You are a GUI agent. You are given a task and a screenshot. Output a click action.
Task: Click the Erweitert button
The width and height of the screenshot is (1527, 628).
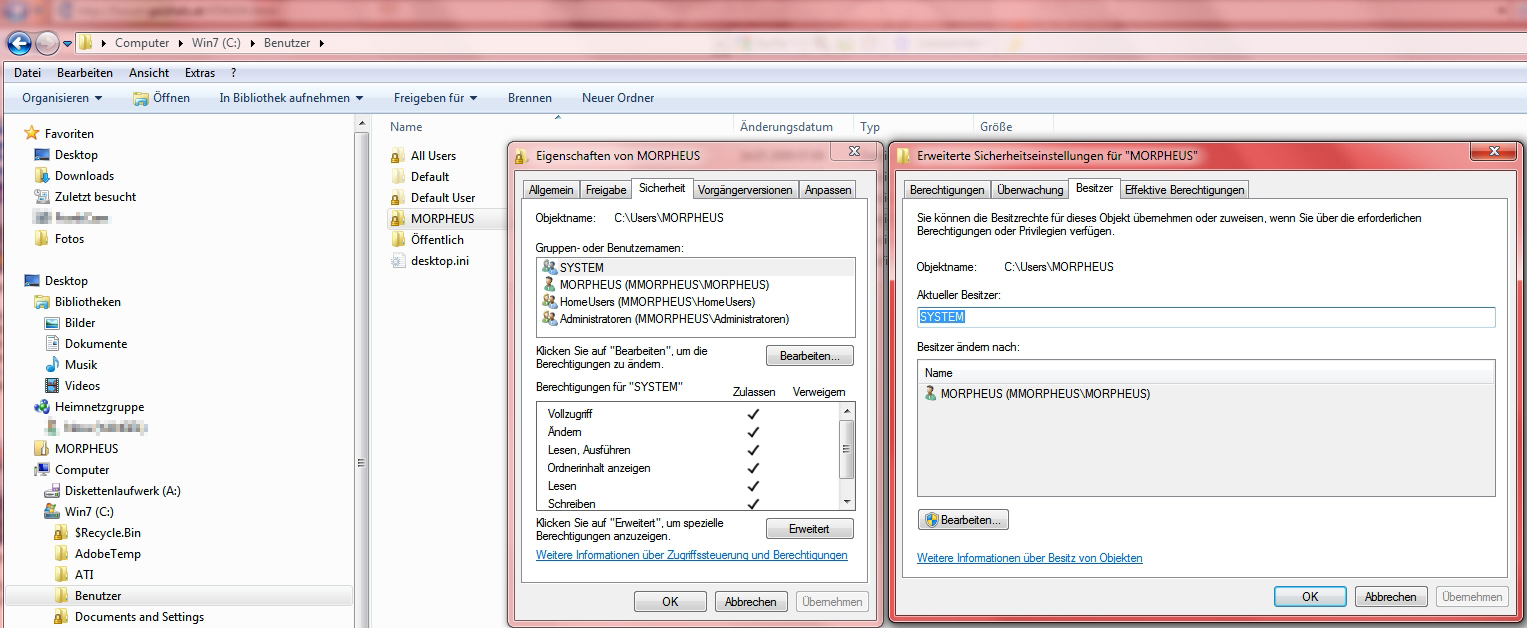[x=809, y=528]
